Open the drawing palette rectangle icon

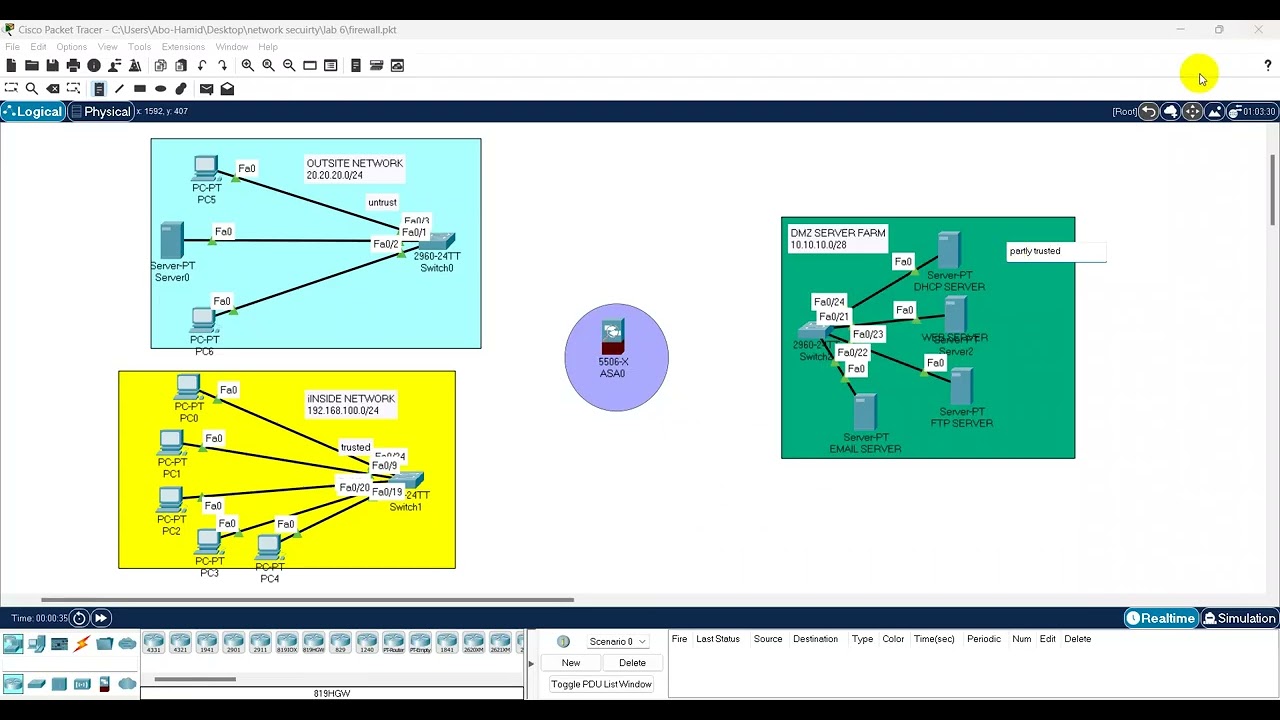(310, 65)
